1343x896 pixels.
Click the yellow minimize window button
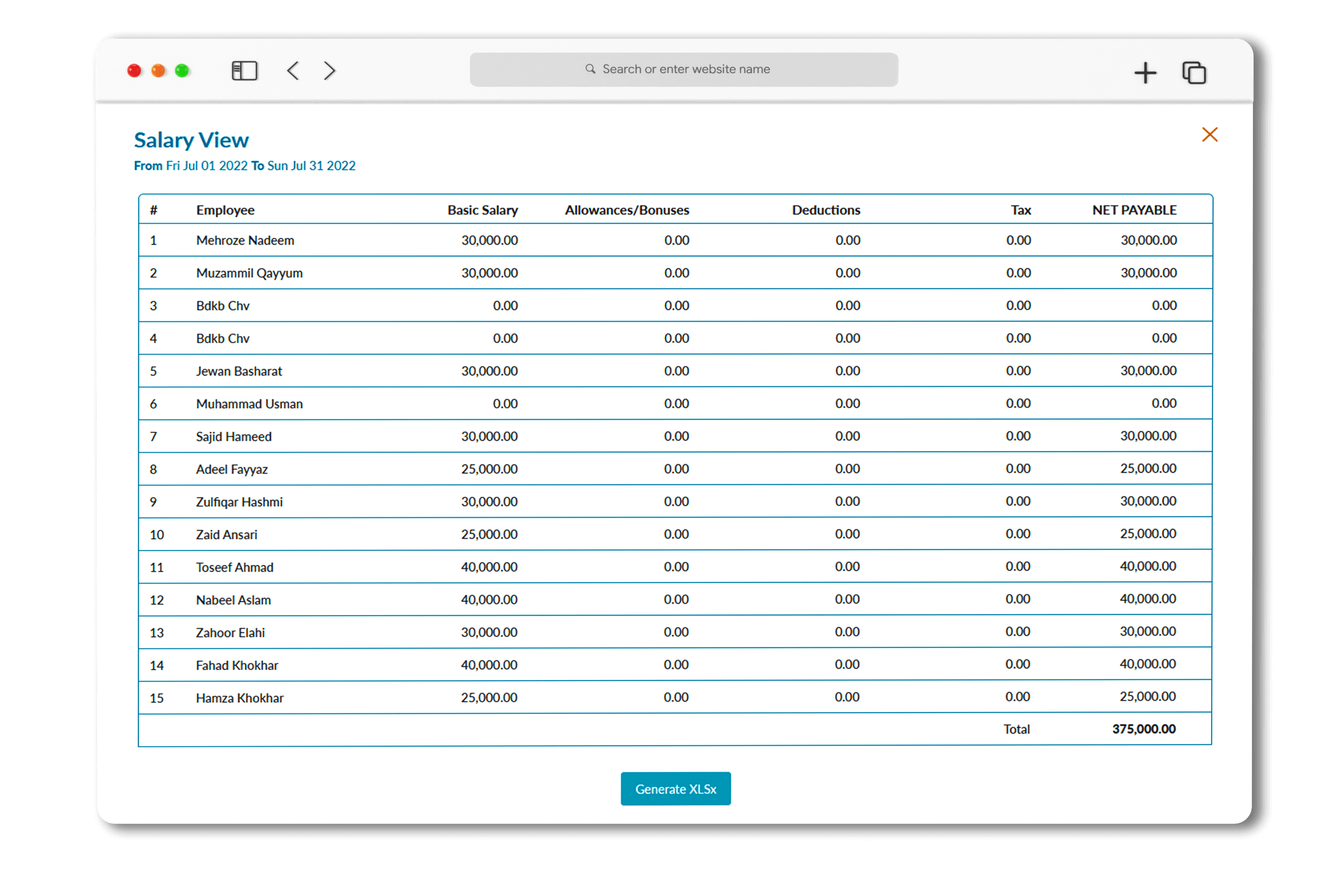(158, 71)
